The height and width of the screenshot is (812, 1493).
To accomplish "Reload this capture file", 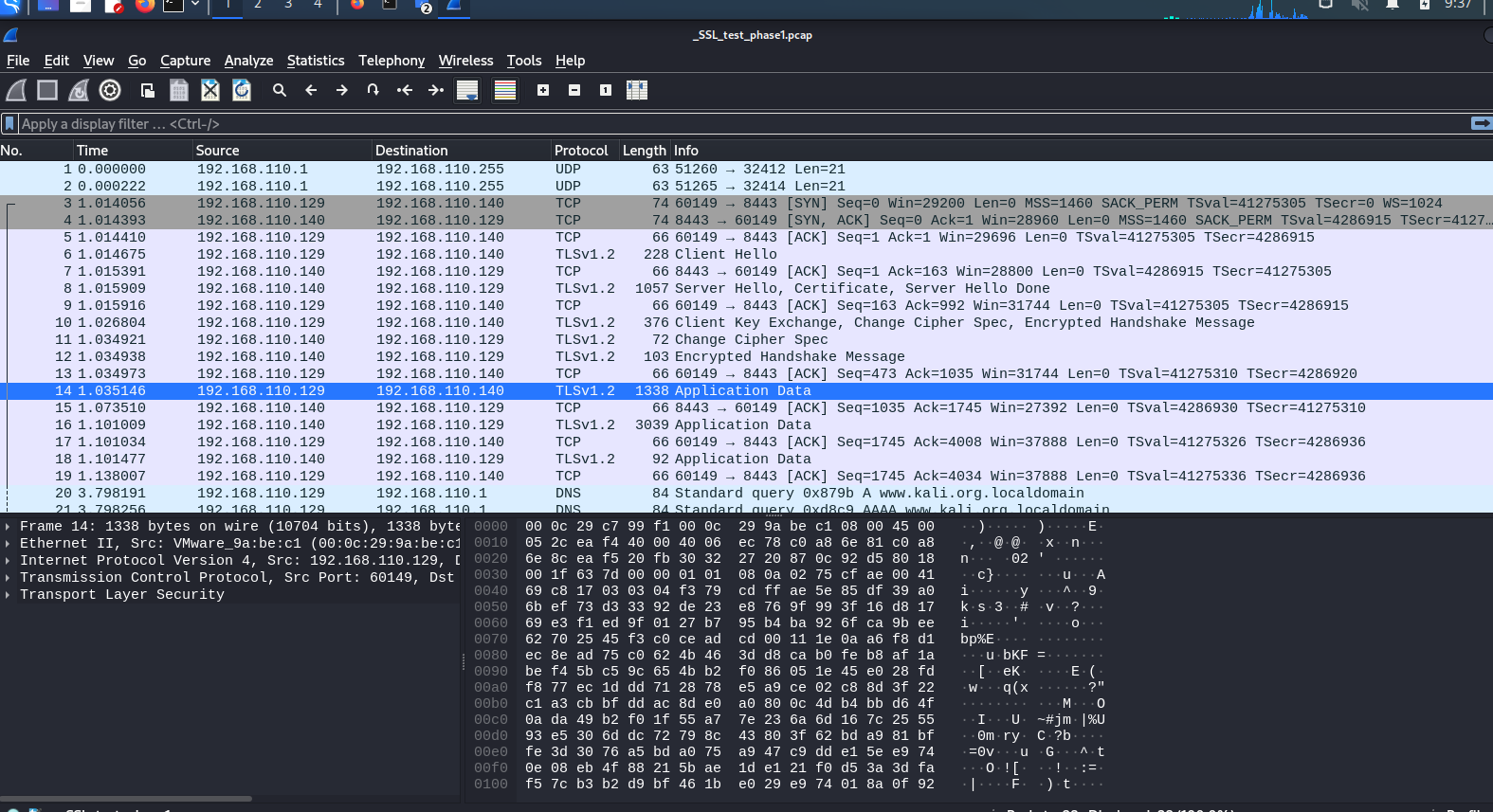I will click(242, 90).
